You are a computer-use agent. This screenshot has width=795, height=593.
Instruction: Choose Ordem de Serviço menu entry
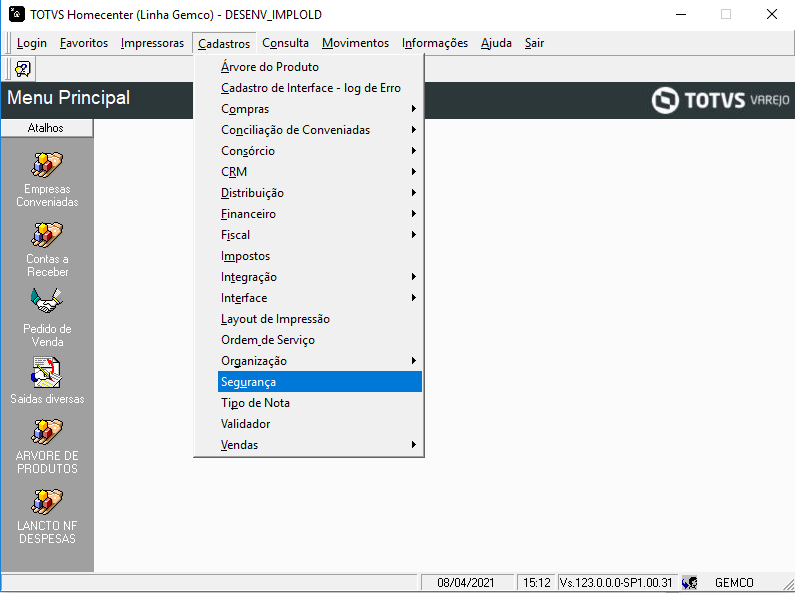coord(320,340)
